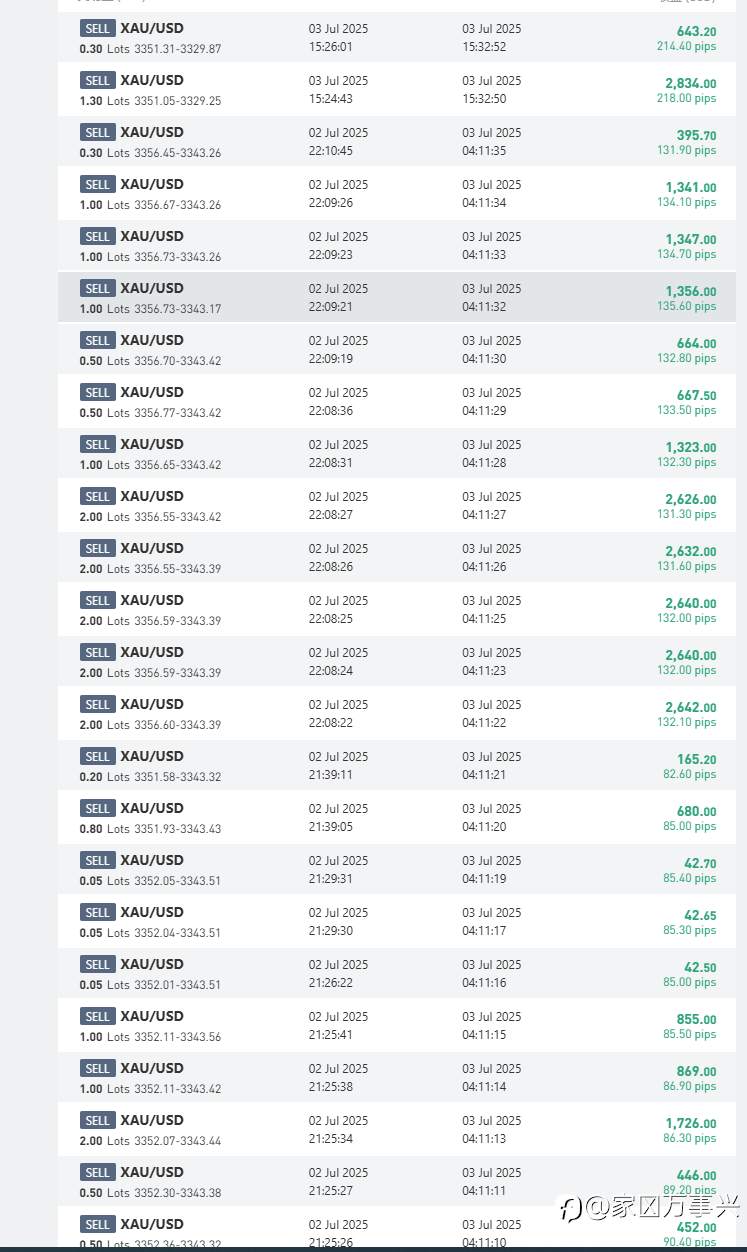Click SELL badge on 3352.30-3343.38 trade
Viewport: 747px width, 1252px height.
point(98,1172)
